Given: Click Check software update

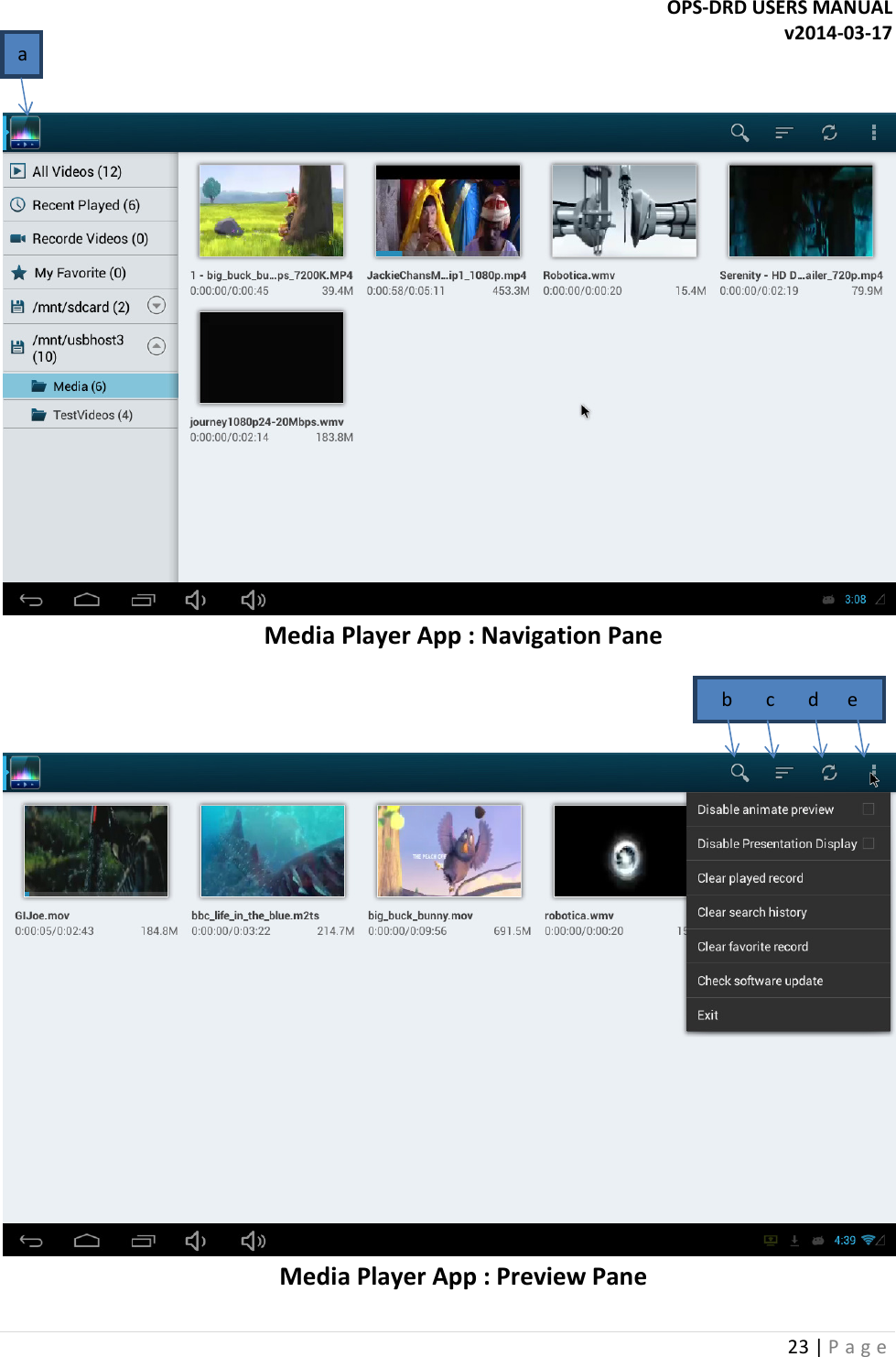Looking at the screenshot, I should tap(760, 980).
